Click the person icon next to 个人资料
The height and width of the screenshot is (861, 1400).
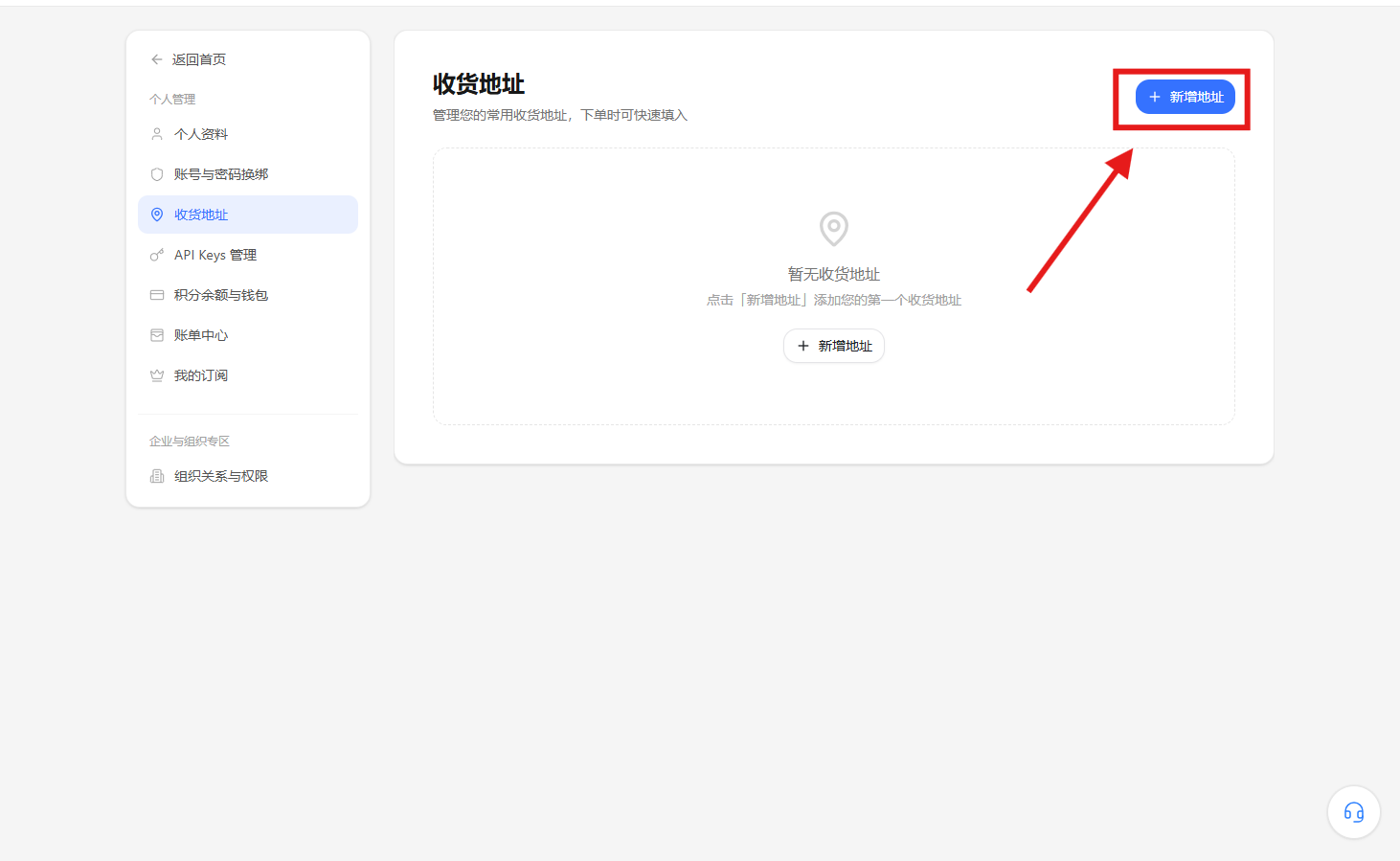coord(157,134)
